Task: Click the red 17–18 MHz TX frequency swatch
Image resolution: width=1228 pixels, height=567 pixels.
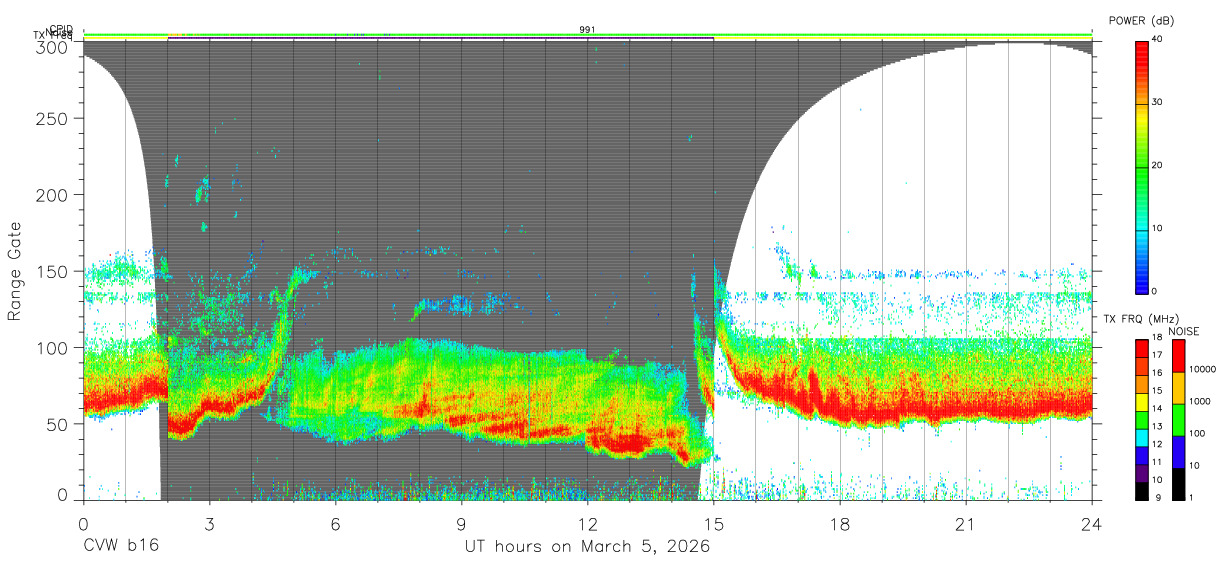Action: click(1142, 349)
